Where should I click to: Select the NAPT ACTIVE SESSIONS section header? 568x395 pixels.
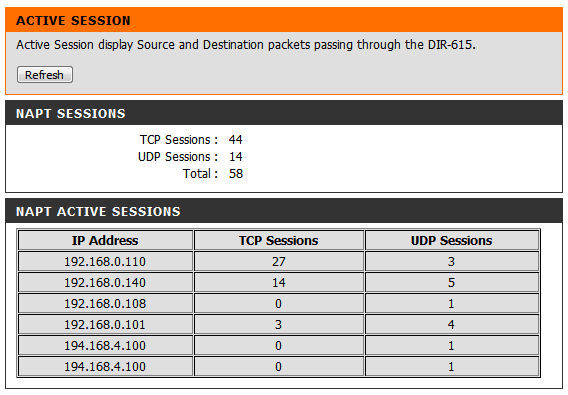coord(284,211)
